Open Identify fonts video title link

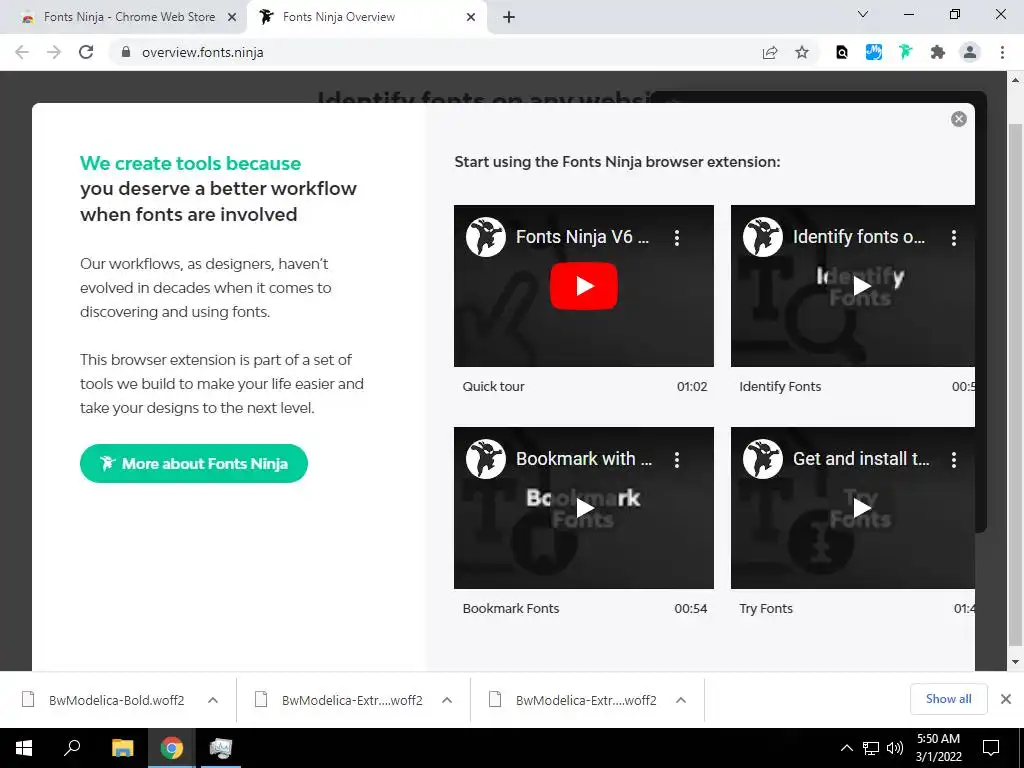pos(859,236)
